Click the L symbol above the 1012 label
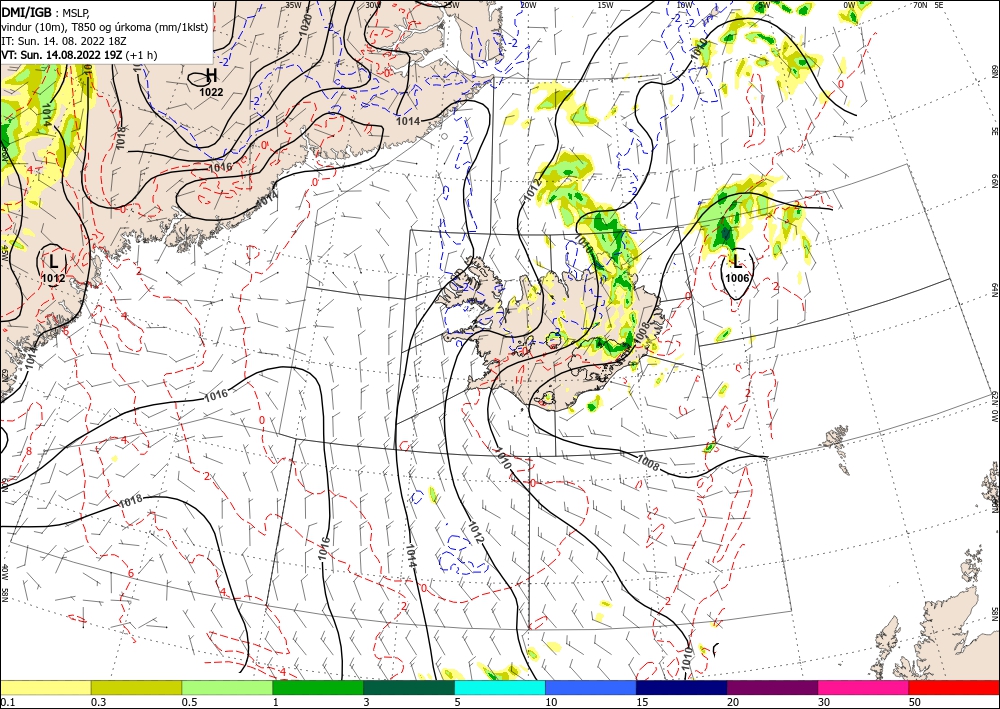The image size is (1000, 709). [x=54, y=261]
